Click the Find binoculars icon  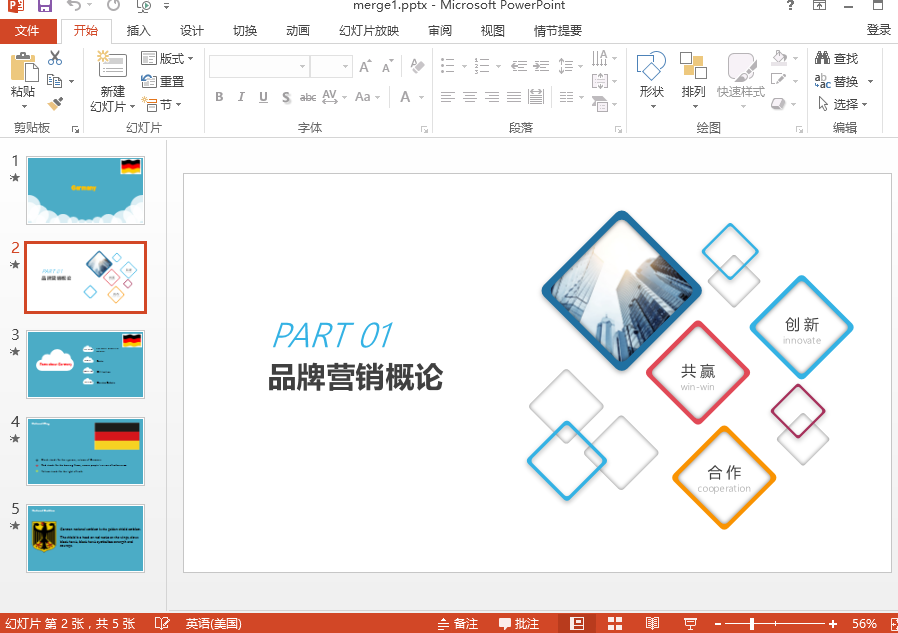pos(822,58)
